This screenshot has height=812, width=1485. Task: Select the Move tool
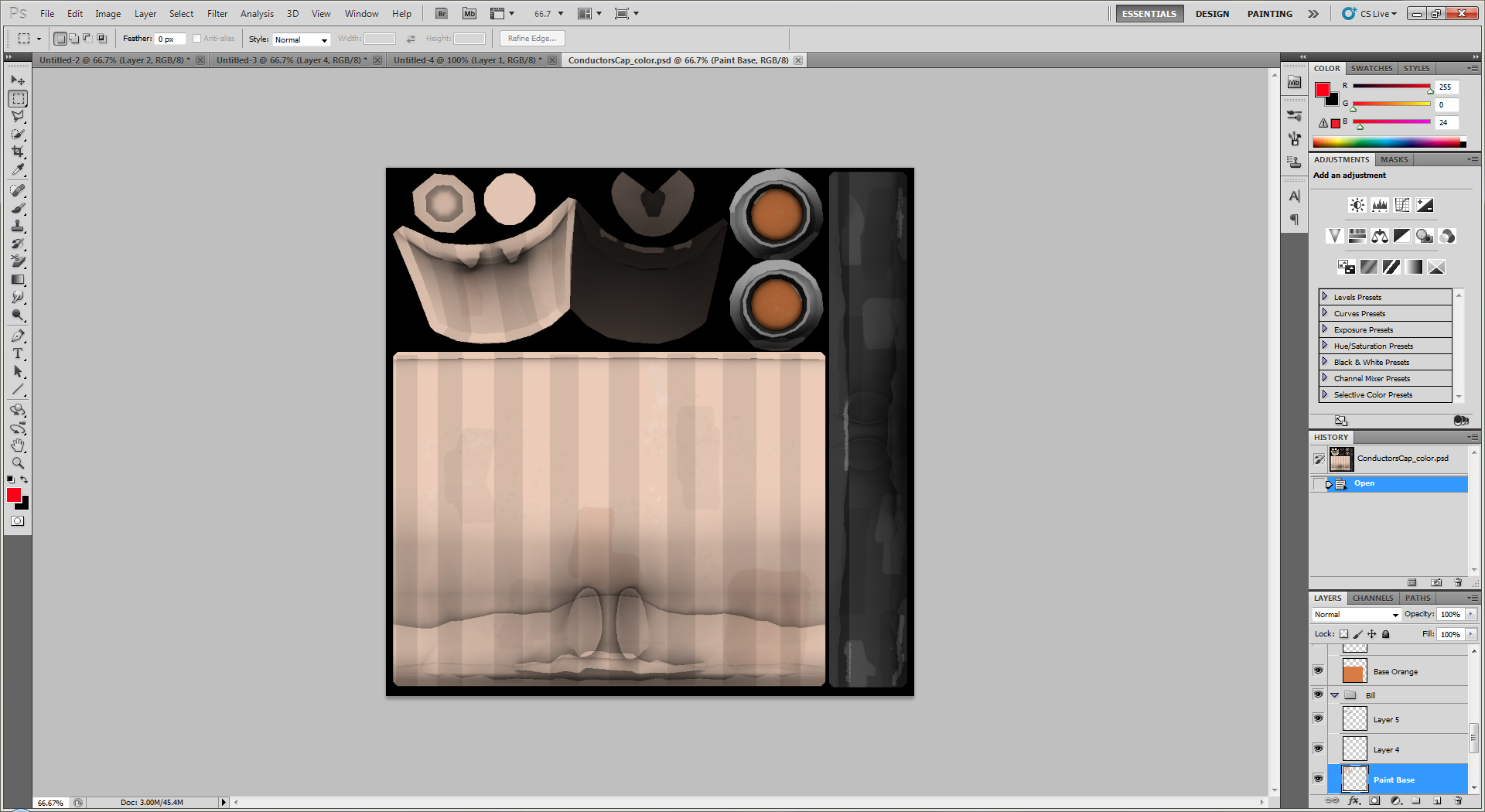tap(18, 80)
